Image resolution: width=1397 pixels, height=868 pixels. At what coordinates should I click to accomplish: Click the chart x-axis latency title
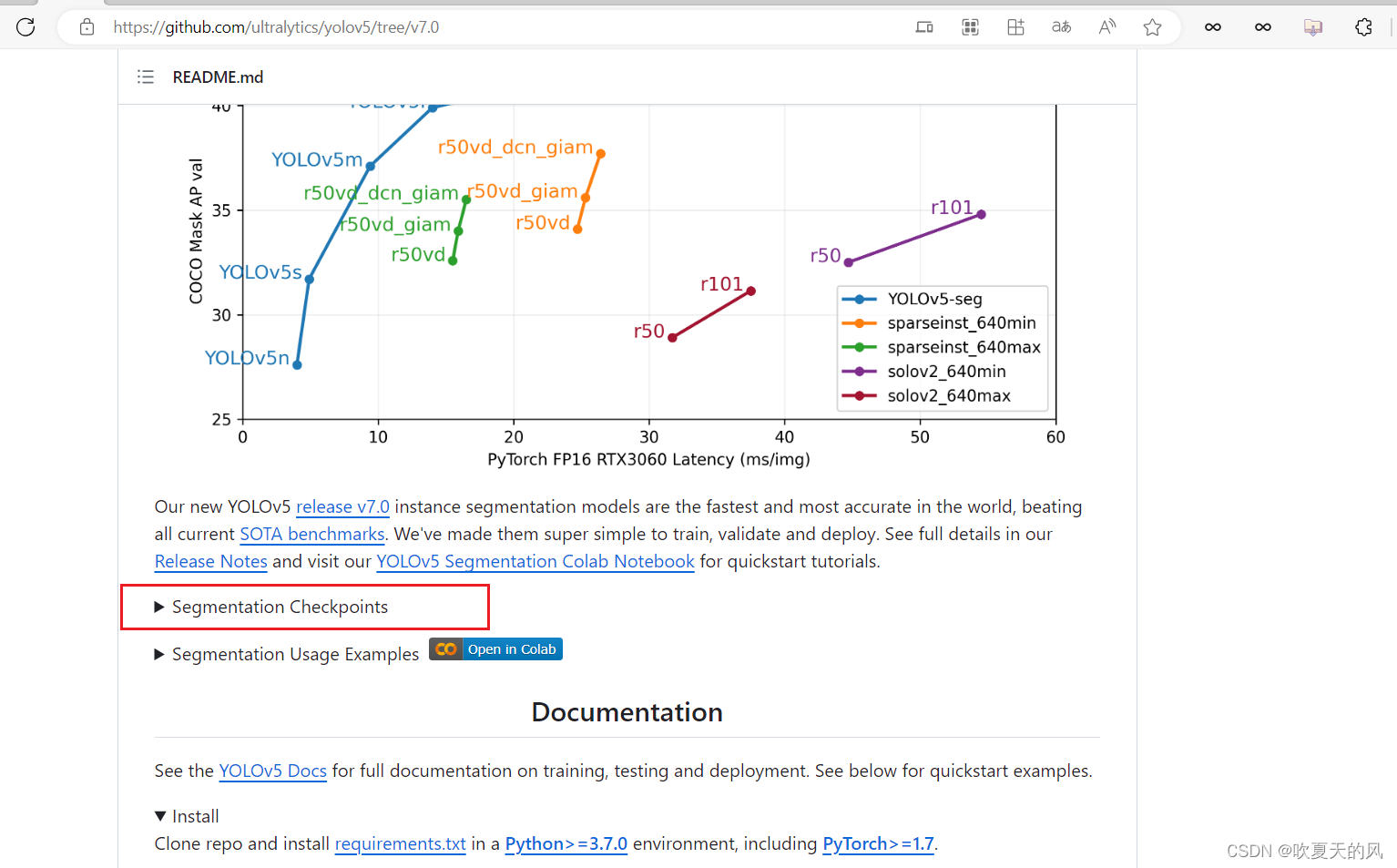[649, 460]
